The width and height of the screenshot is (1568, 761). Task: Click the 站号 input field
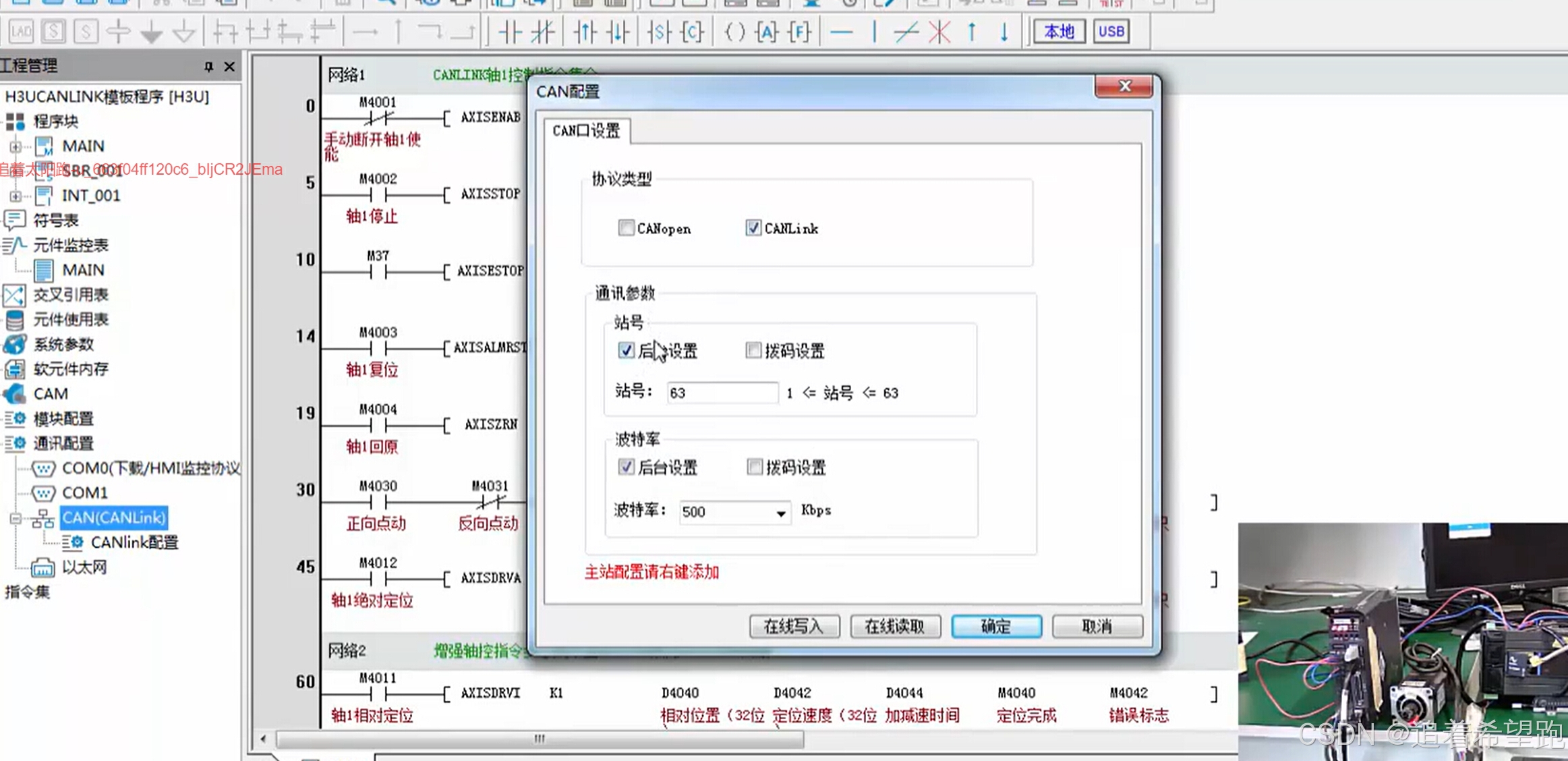(722, 393)
